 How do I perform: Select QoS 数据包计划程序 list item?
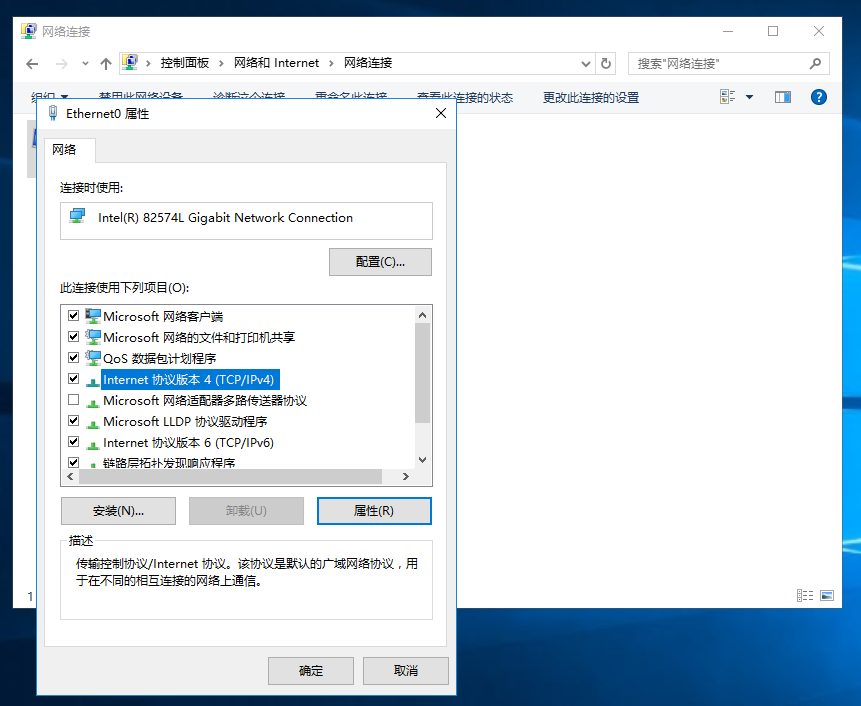[159, 358]
